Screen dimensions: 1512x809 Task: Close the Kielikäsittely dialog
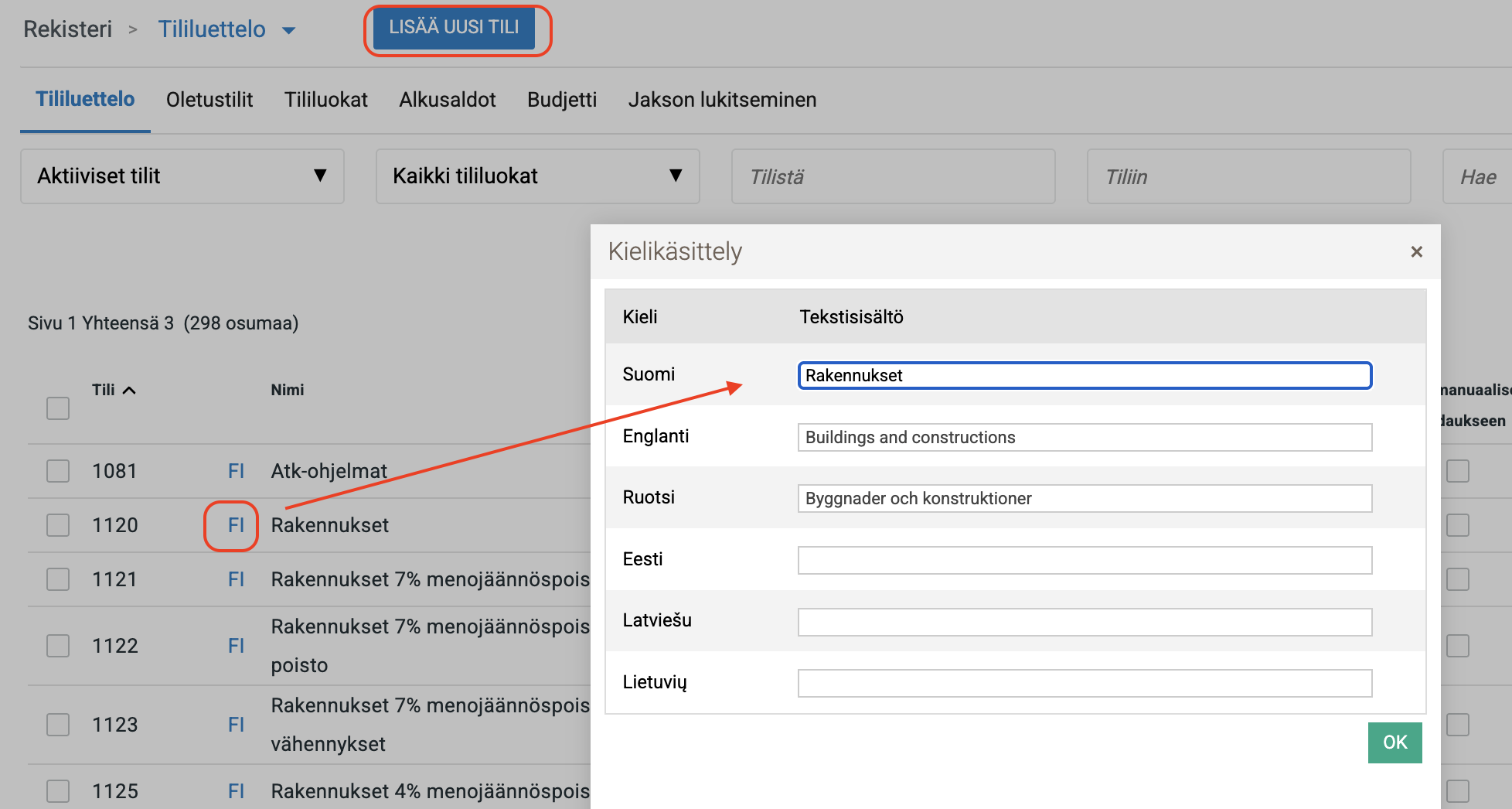(1416, 252)
